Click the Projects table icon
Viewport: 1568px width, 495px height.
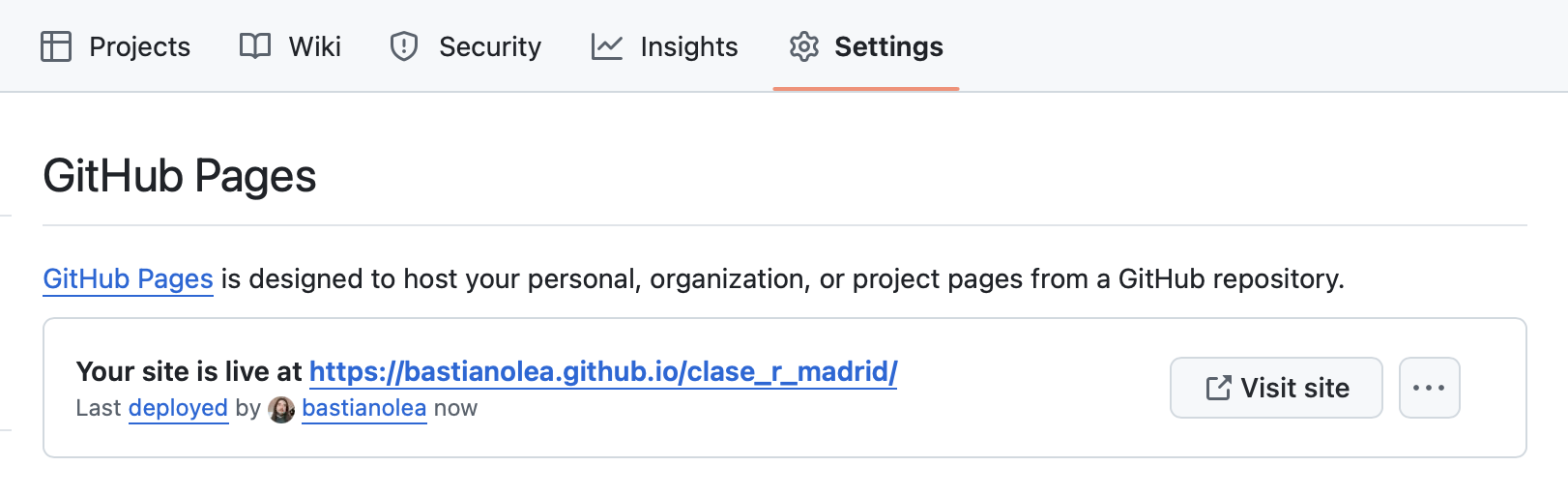(x=56, y=46)
